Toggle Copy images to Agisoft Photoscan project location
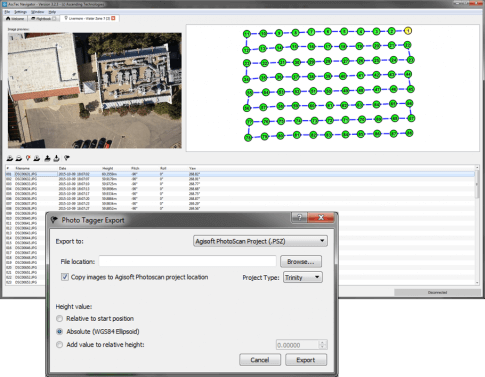485x377 pixels. [65, 277]
